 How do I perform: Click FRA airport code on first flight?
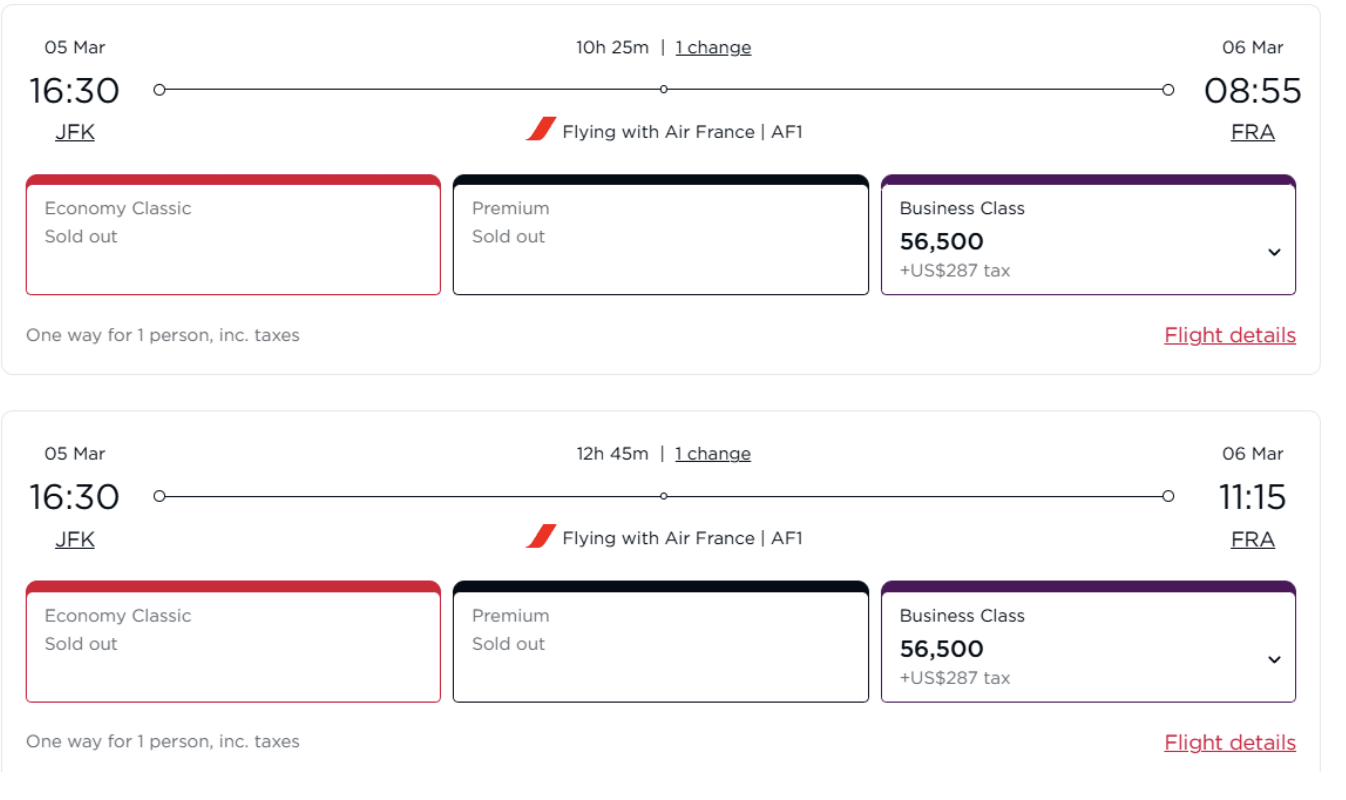[1252, 132]
